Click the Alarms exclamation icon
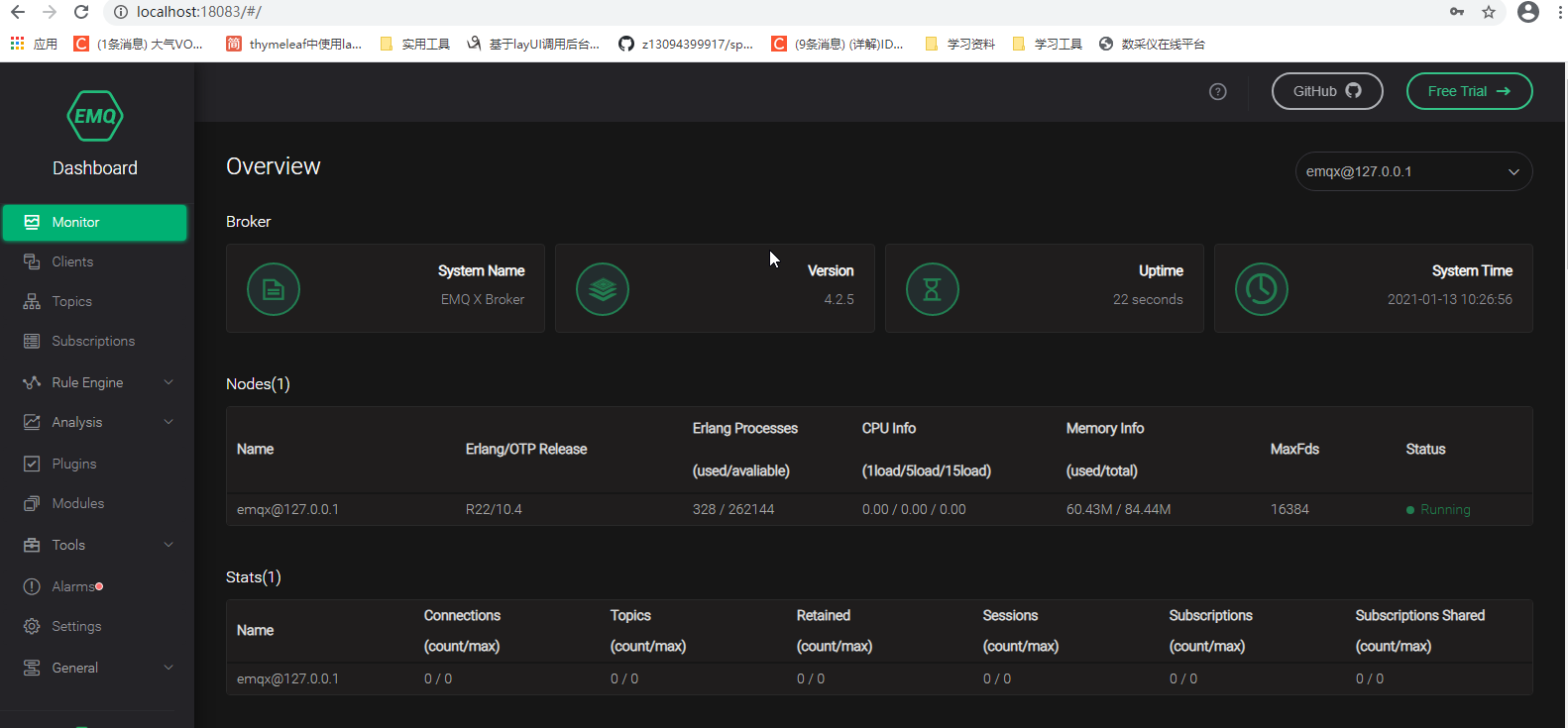The width and height of the screenshot is (1568, 728). pyautogui.click(x=32, y=586)
